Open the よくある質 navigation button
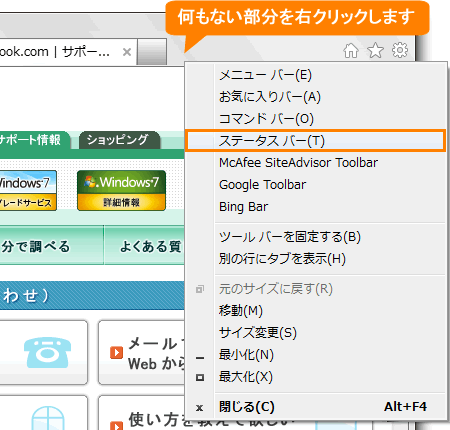Viewport: 450px width, 430px height. click(x=144, y=245)
